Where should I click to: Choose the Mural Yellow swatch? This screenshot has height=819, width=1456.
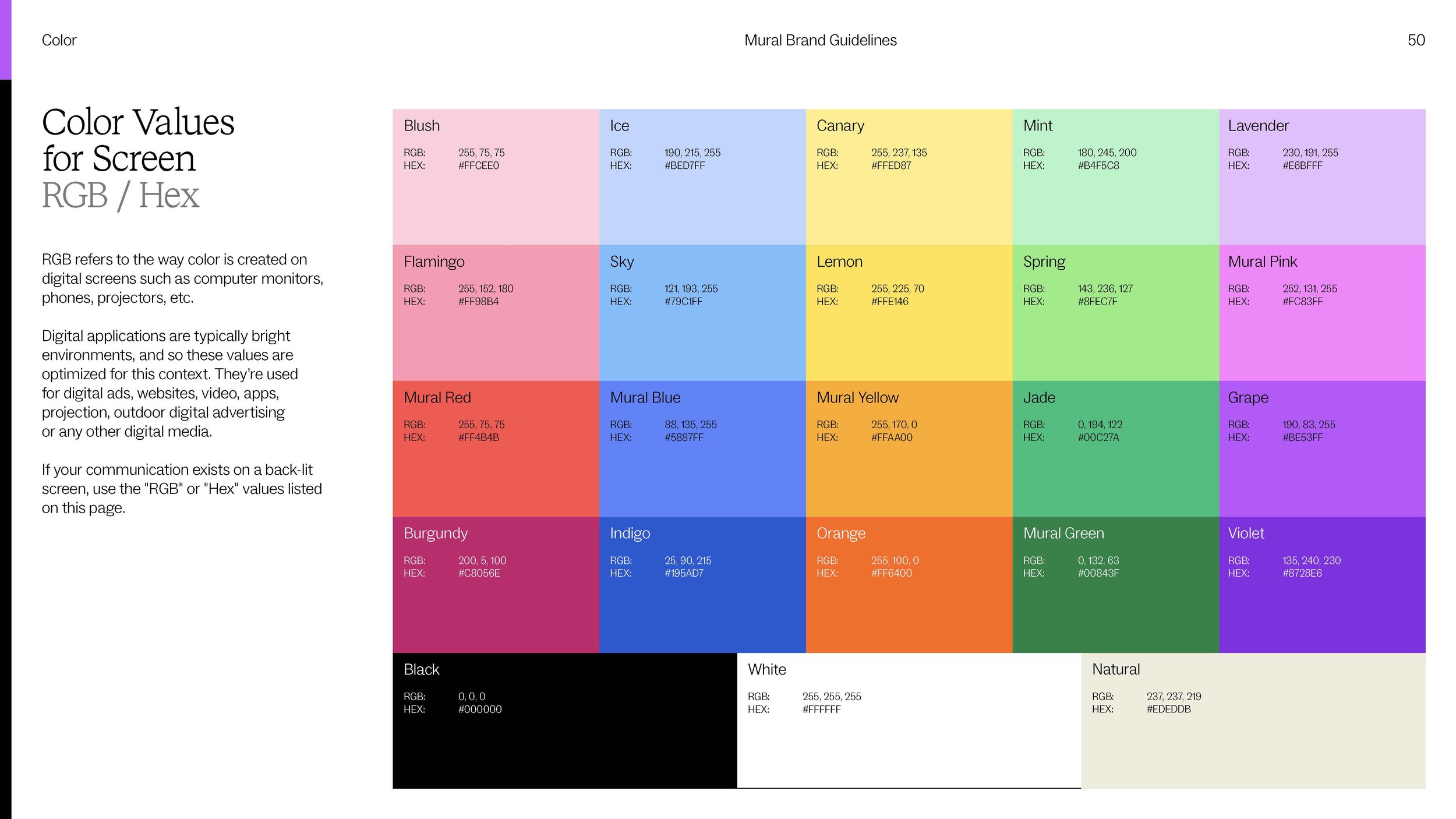(x=909, y=449)
